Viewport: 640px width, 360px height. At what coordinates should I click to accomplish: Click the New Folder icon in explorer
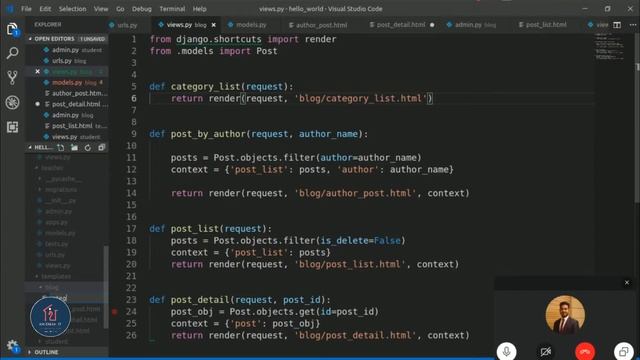point(74,147)
